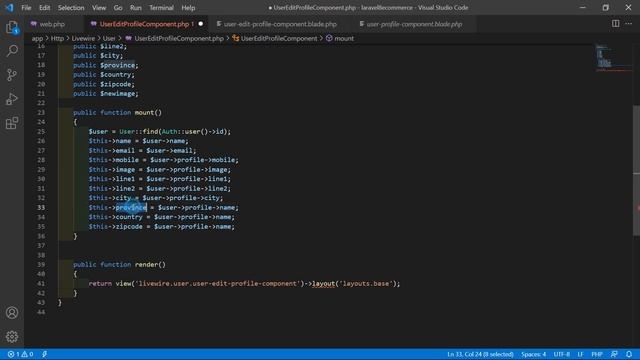Open the Help menu
Viewport: 640px width, 360px height.
tap(188, 8)
